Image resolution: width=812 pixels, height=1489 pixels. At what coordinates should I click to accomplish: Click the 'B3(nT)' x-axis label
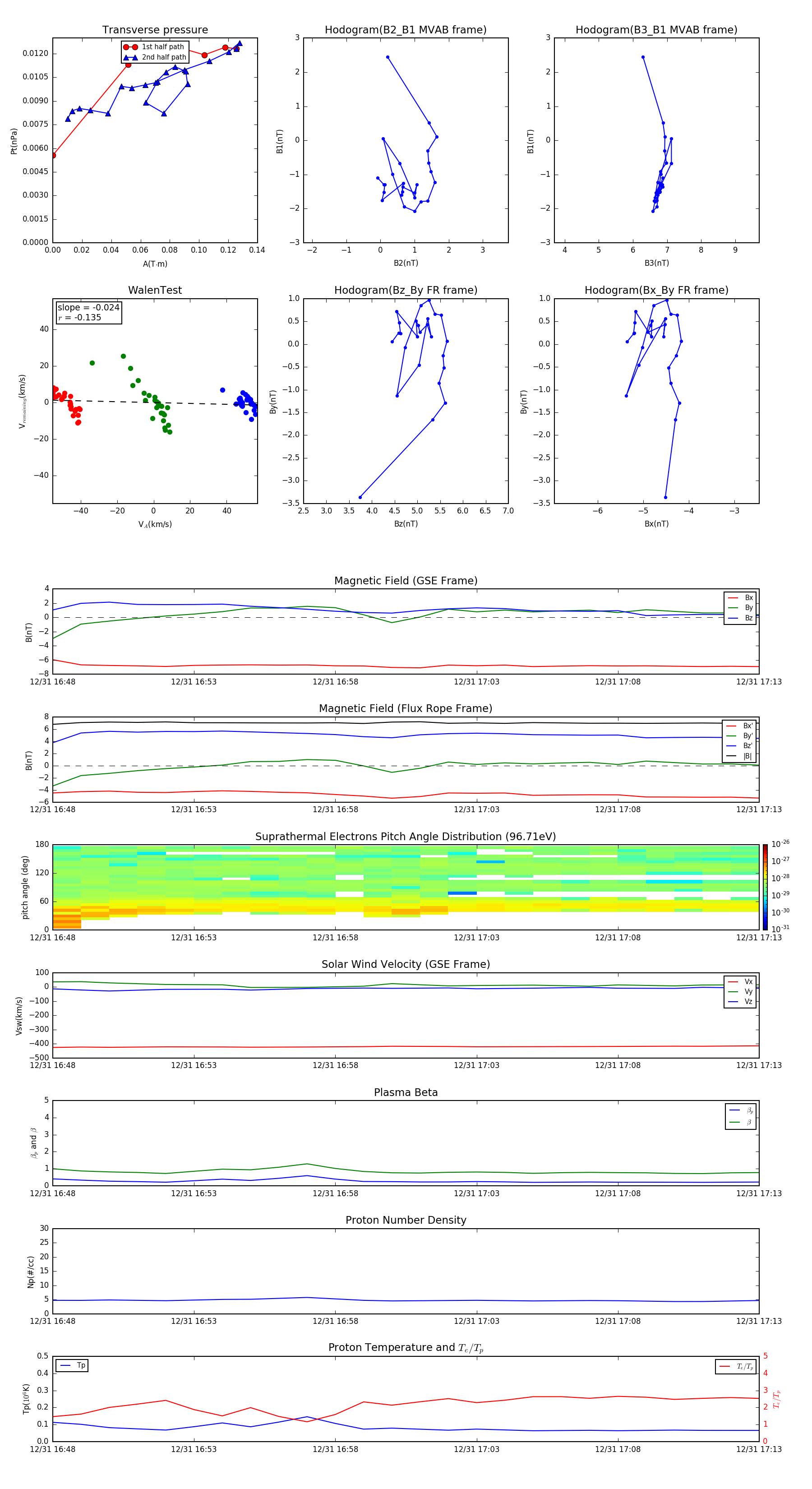(x=656, y=263)
